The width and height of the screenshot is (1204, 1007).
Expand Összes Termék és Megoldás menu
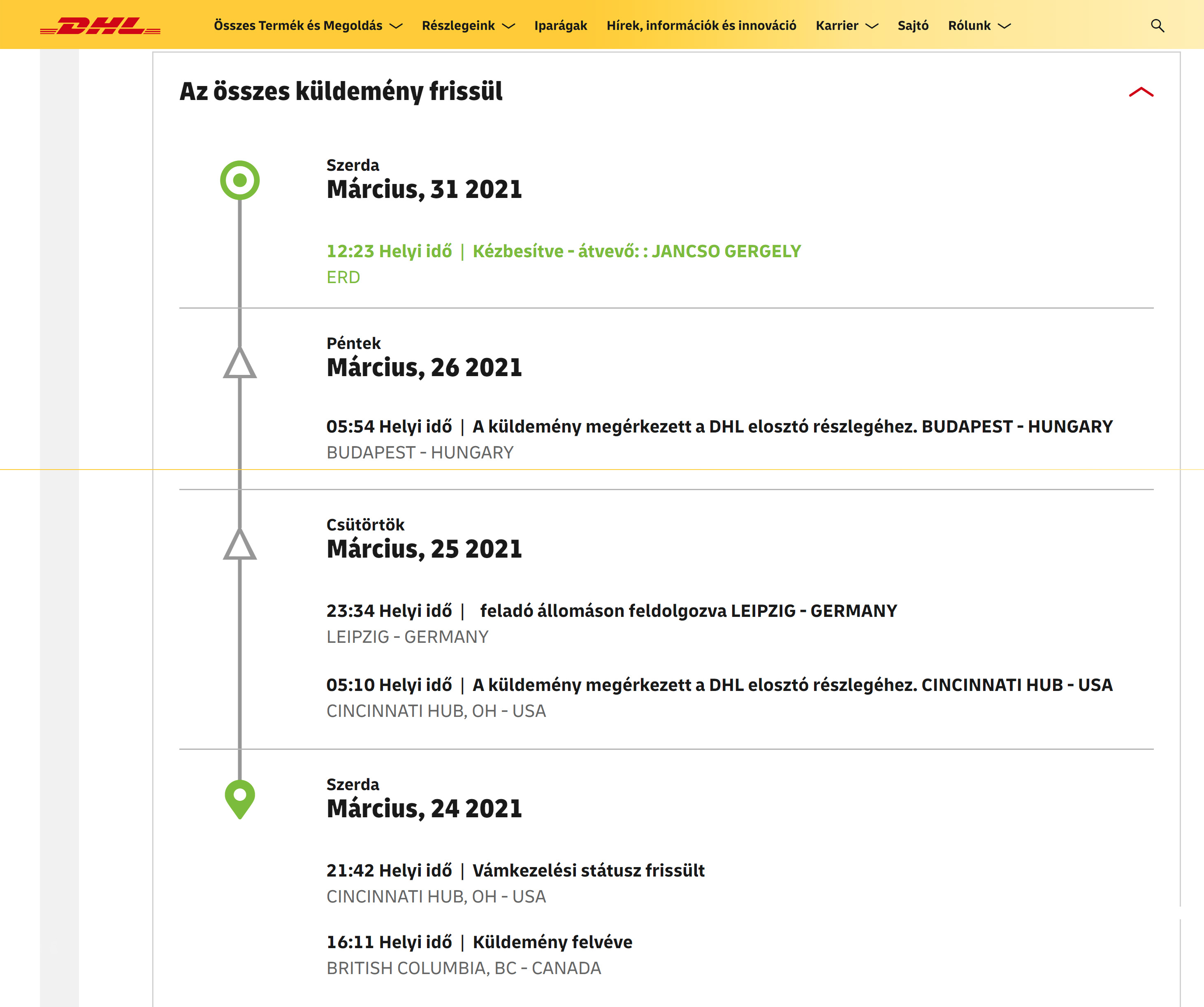tap(308, 26)
